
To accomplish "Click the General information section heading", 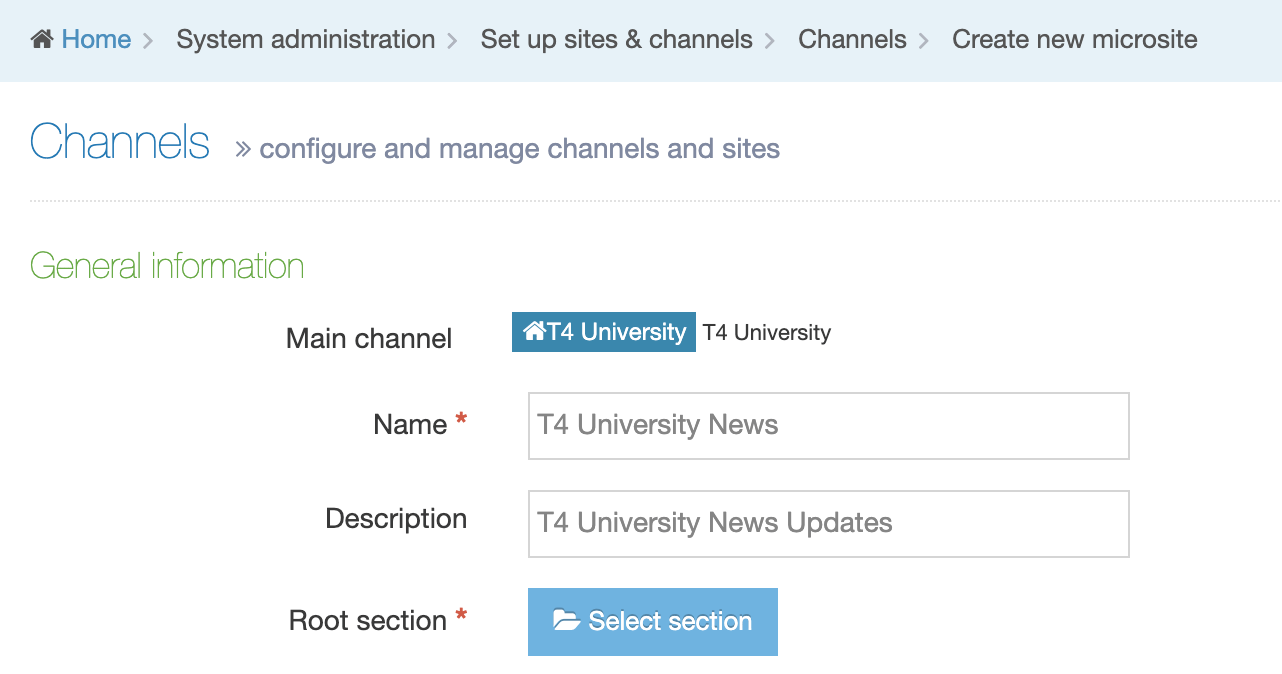I will (x=167, y=266).
